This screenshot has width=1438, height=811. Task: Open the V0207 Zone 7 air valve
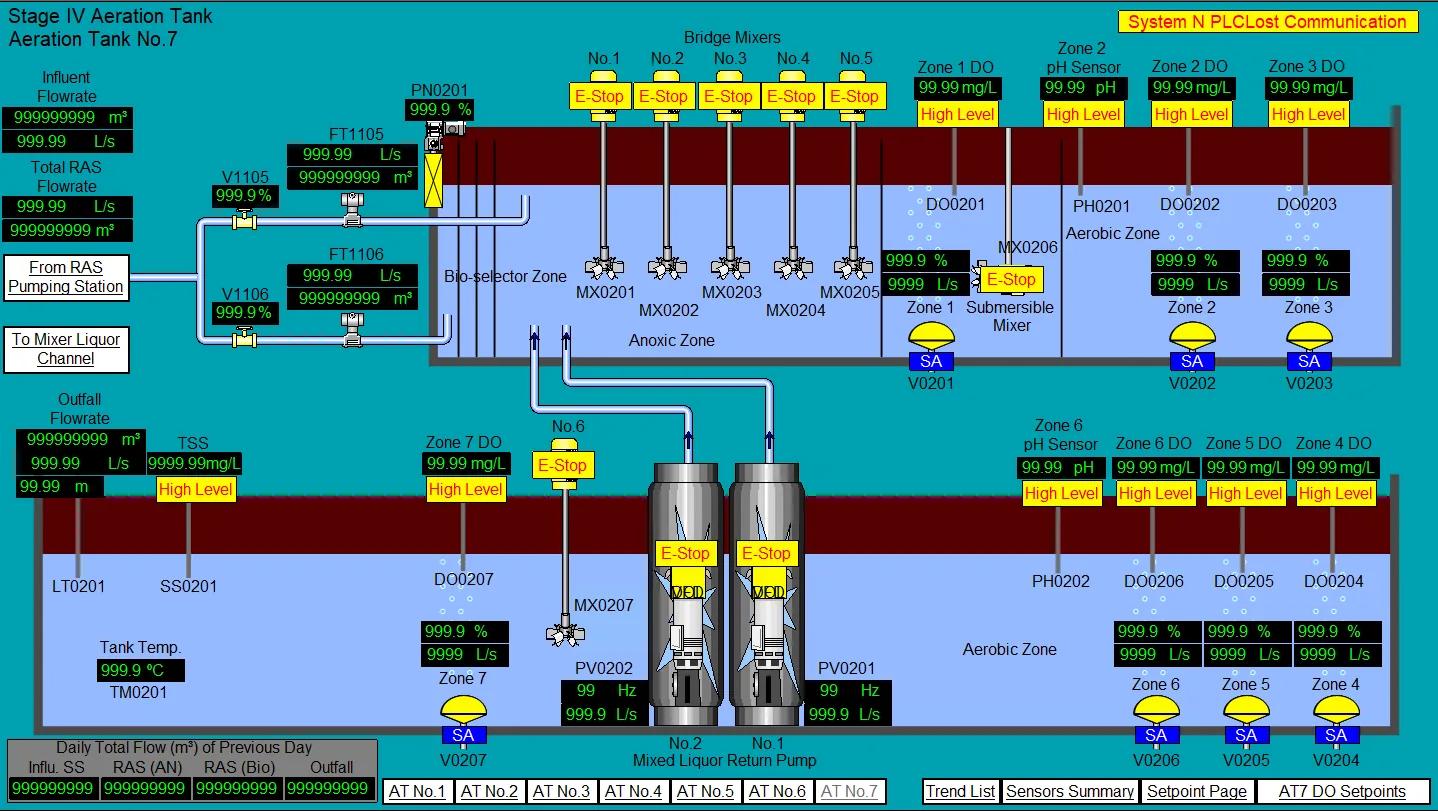point(464,722)
